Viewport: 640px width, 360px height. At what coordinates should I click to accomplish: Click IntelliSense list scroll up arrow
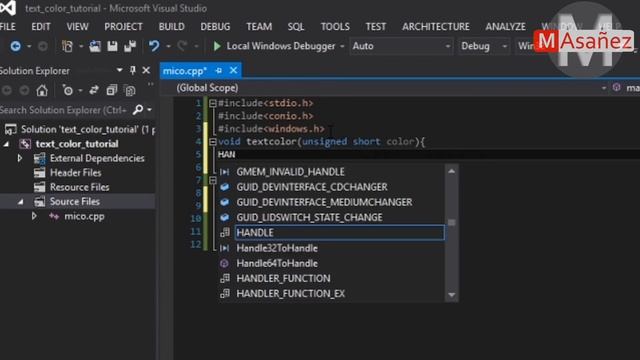(451, 171)
